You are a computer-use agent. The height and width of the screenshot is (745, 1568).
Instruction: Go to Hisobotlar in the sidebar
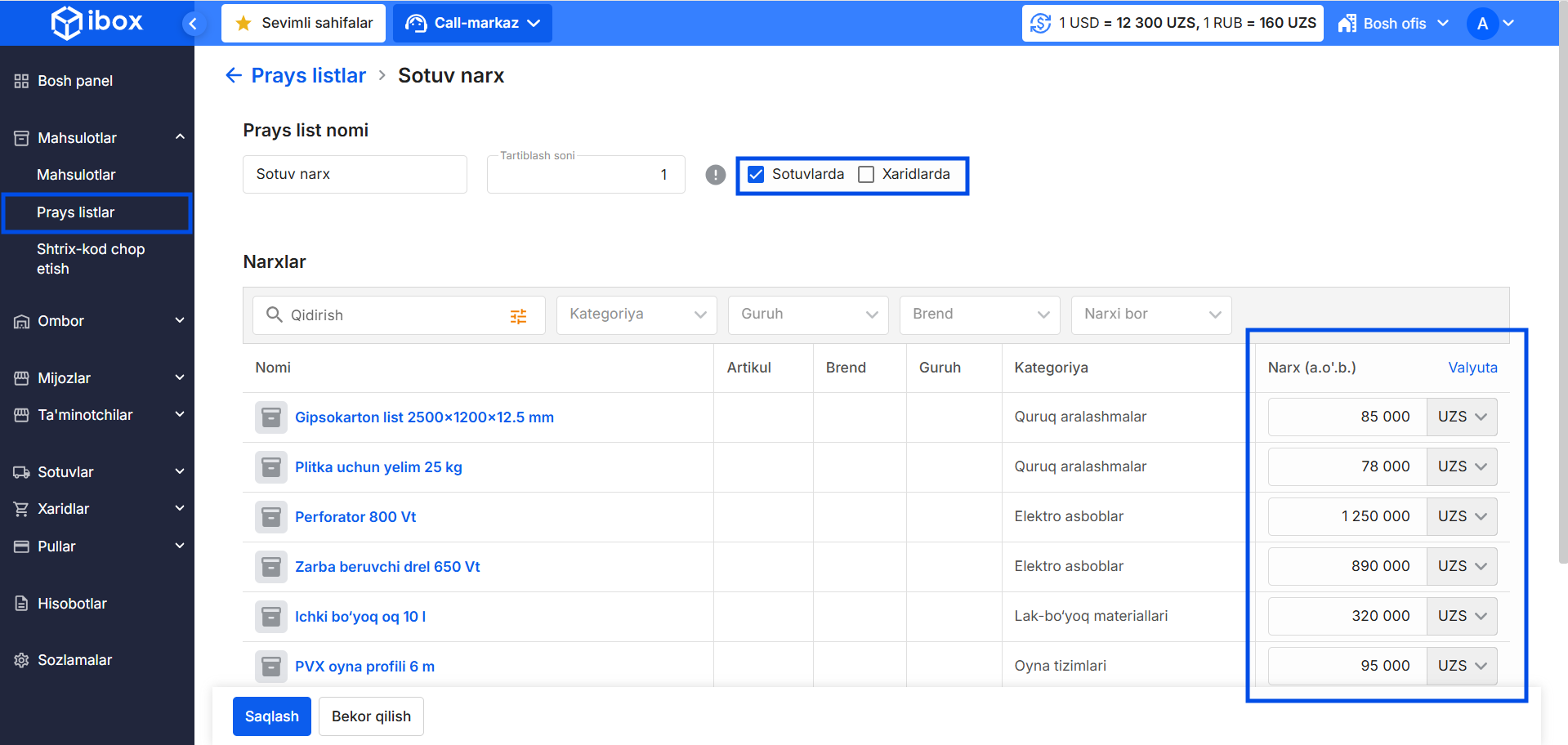72,604
